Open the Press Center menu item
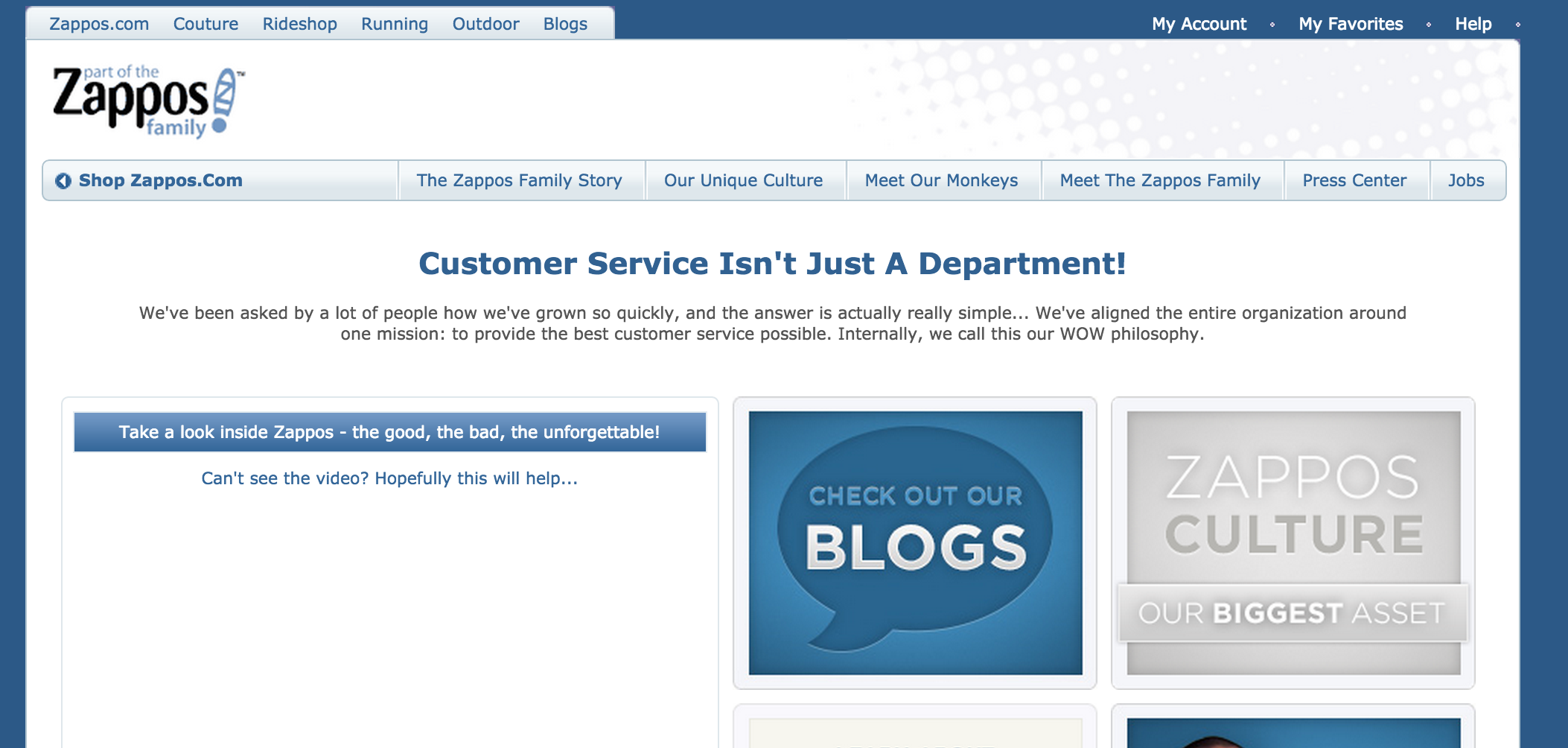The width and height of the screenshot is (1568, 748). point(1357,180)
